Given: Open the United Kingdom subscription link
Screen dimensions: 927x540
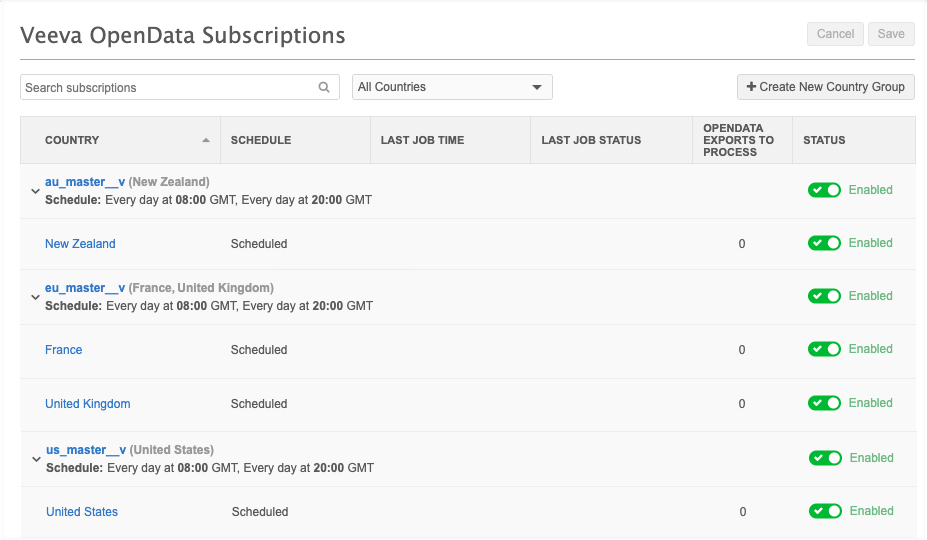Looking at the screenshot, I should pyautogui.click(x=87, y=404).
